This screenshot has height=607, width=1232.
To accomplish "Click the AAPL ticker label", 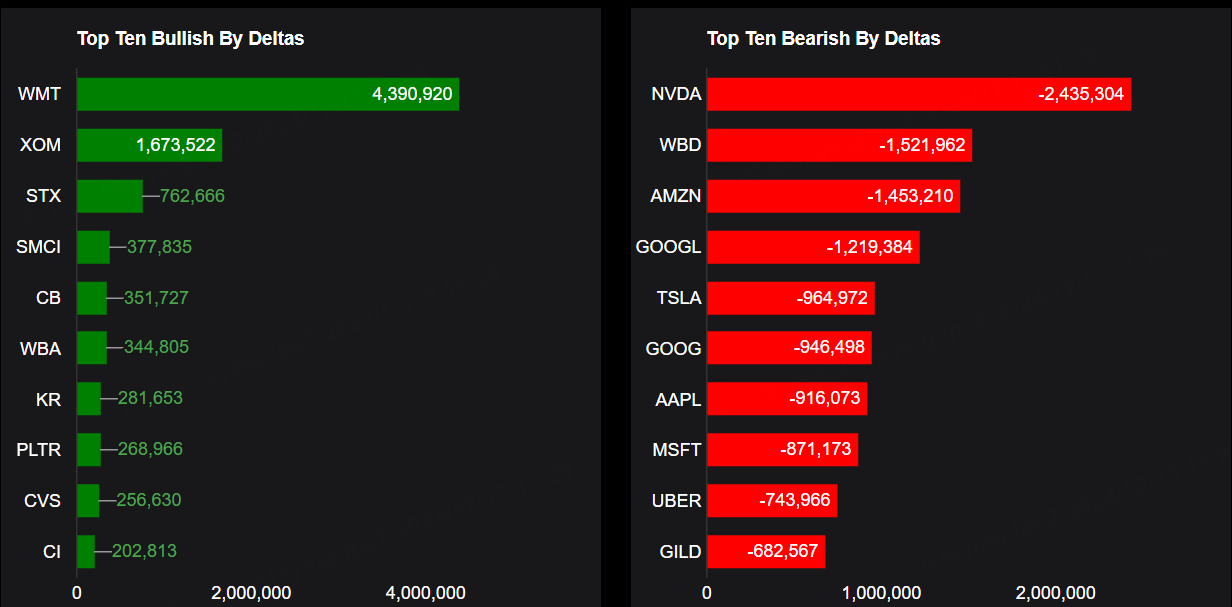I will pyautogui.click(x=678, y=400).
